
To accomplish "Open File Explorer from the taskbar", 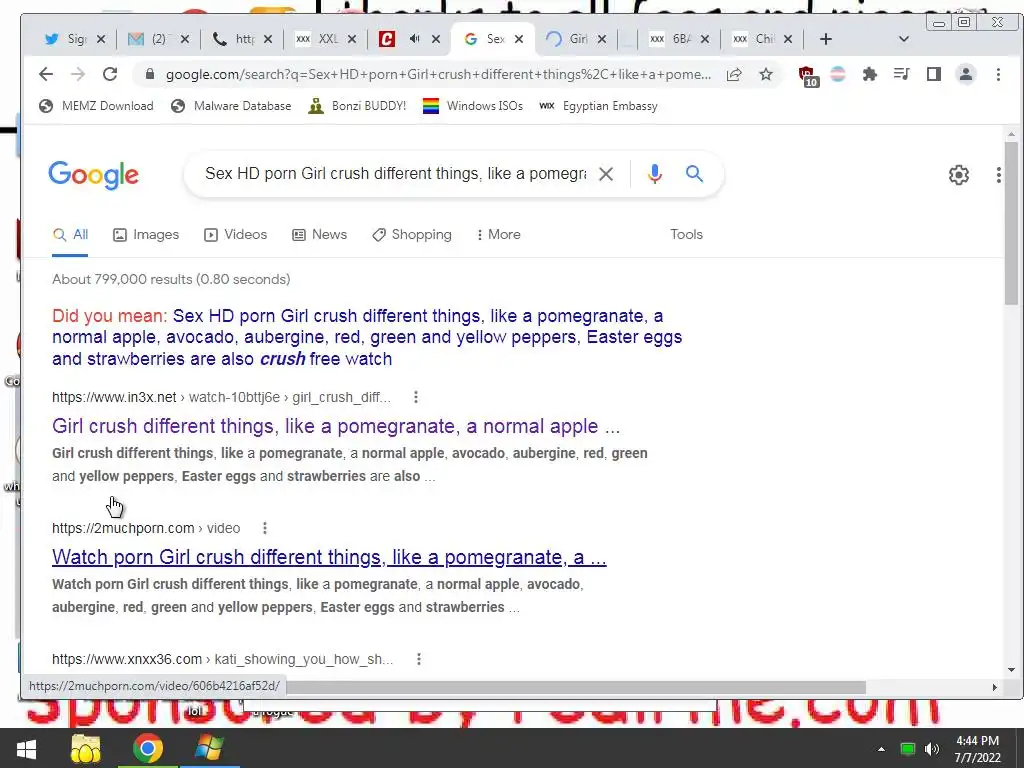I will click(x=86, y=748).
